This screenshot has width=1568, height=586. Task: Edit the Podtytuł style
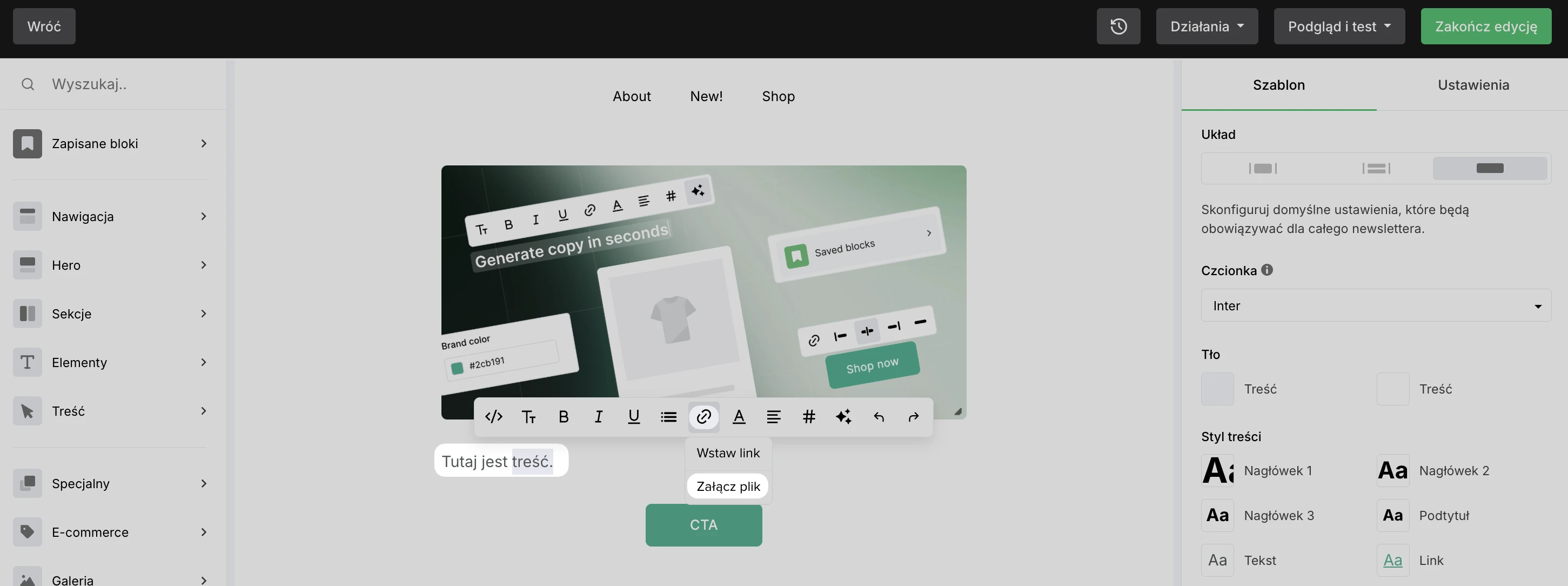pos(1393,515)
